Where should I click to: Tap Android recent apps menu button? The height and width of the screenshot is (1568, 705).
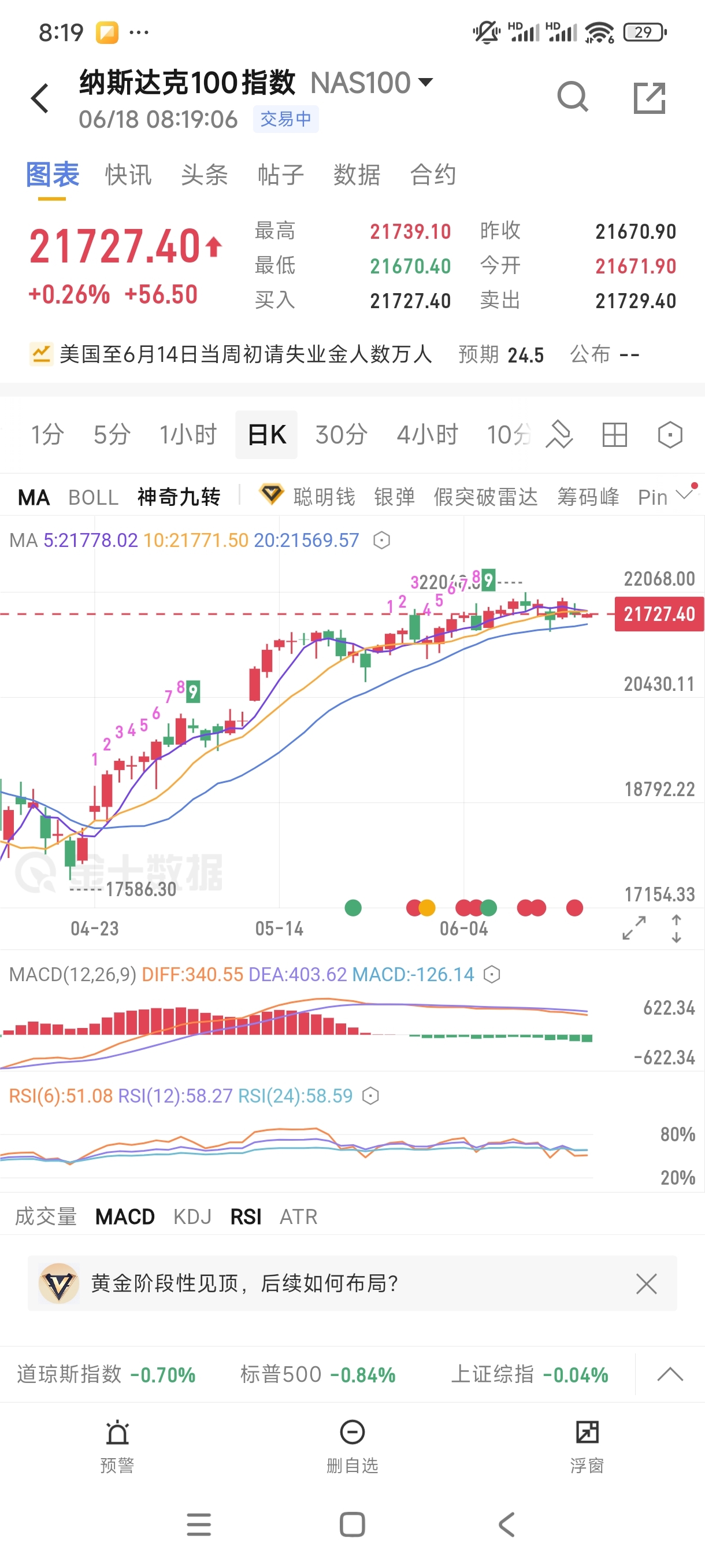tap(198, 1525)
